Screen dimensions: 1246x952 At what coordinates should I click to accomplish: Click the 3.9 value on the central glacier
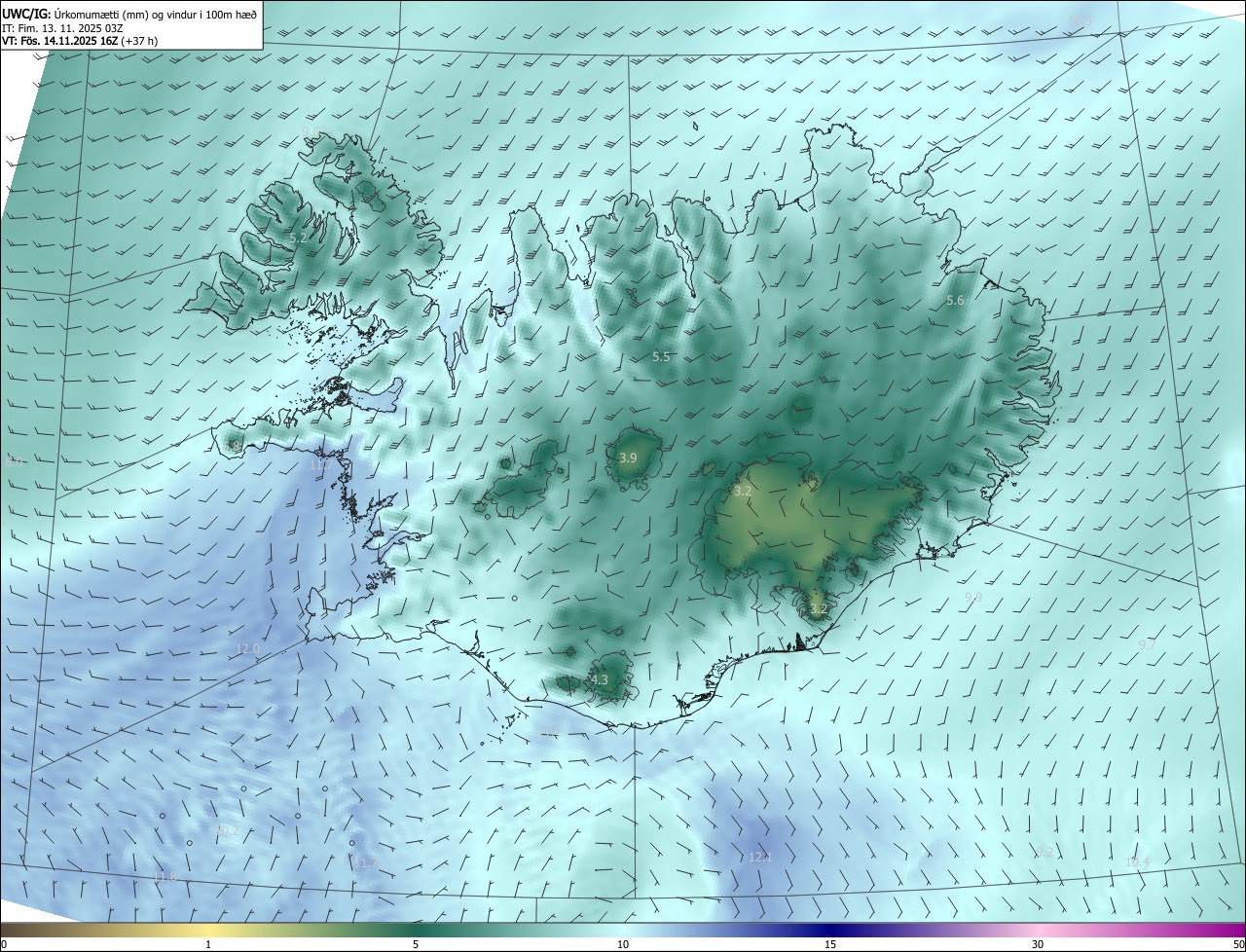click(628, 458)
